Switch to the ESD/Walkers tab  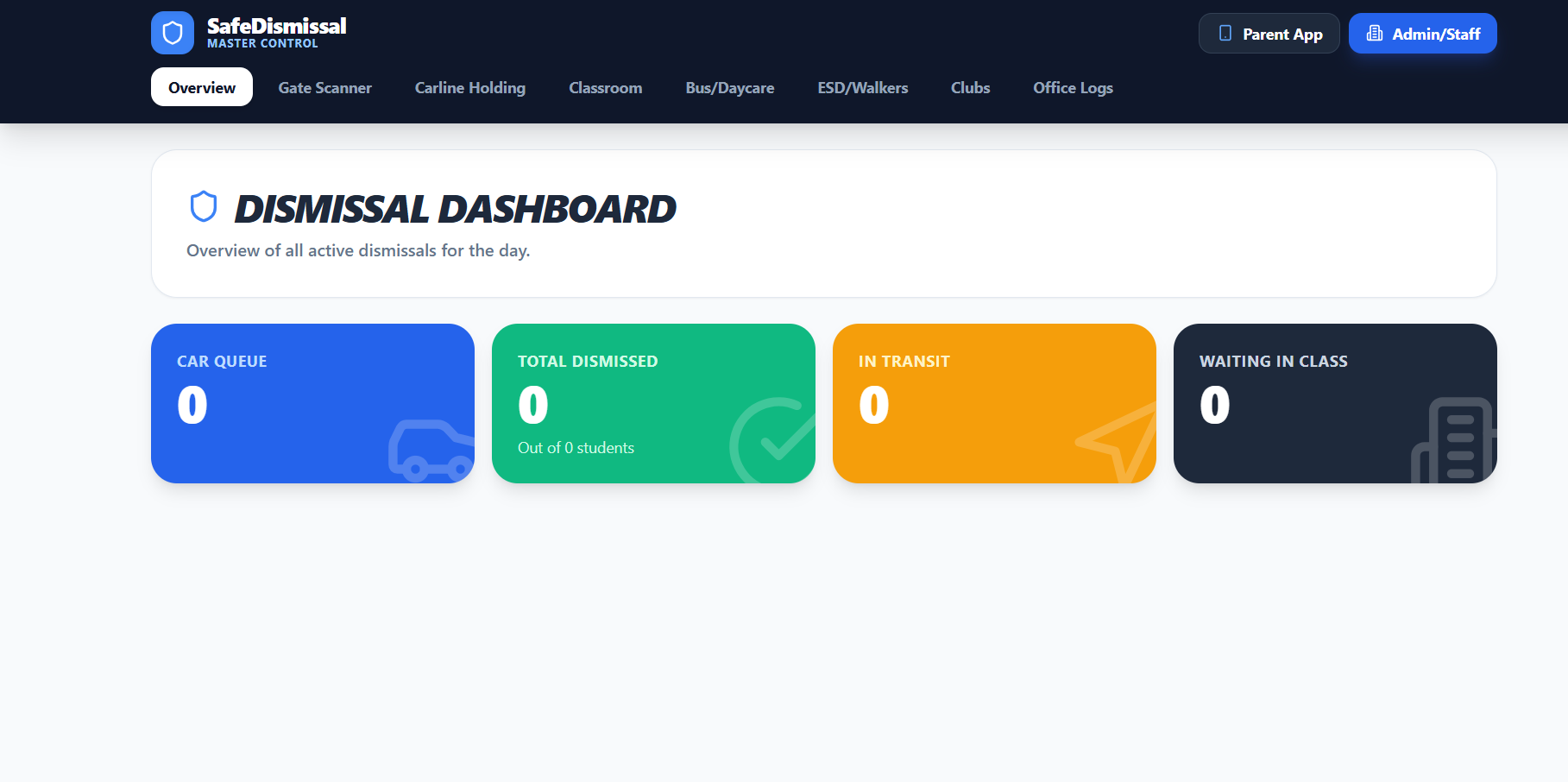click(x=863, y=87)
